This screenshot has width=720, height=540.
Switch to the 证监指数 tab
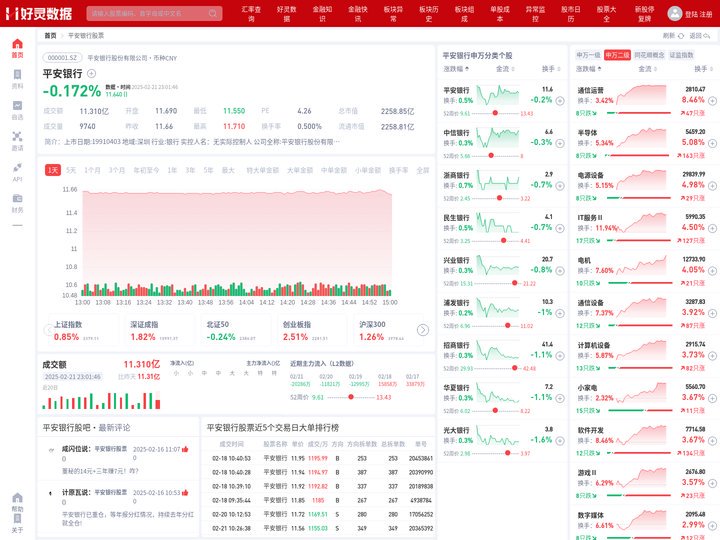tap(681, 55)
